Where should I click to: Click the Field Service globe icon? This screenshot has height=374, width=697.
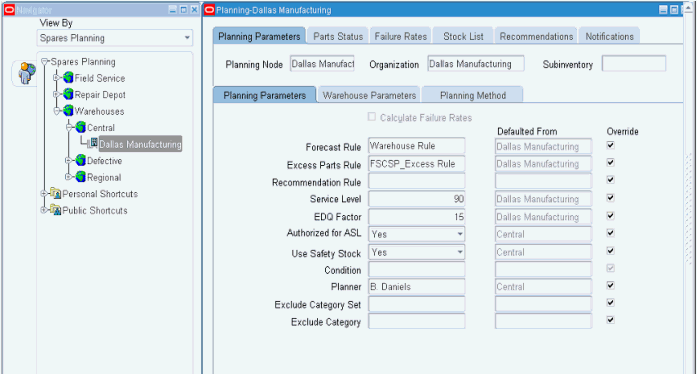[68, 78]
